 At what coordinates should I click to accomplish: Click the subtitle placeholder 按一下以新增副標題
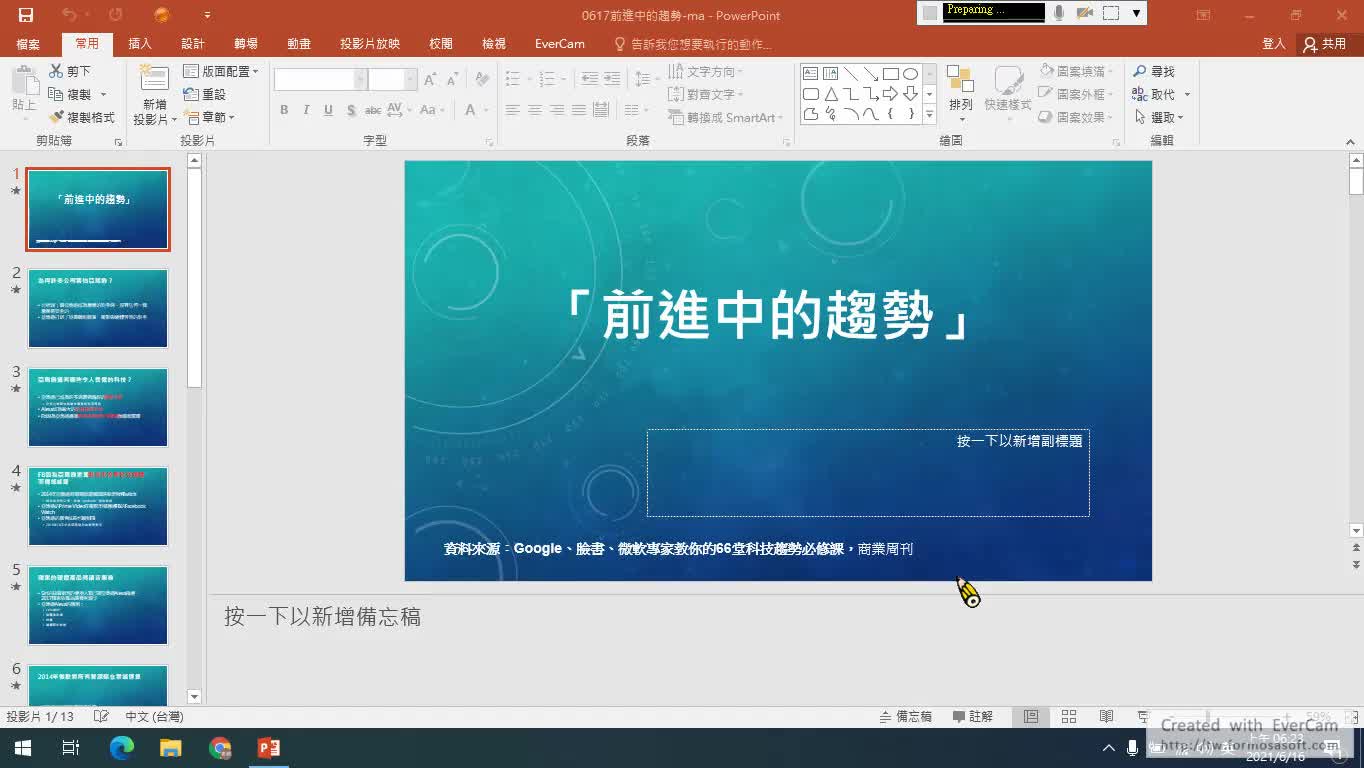[868, 473]
